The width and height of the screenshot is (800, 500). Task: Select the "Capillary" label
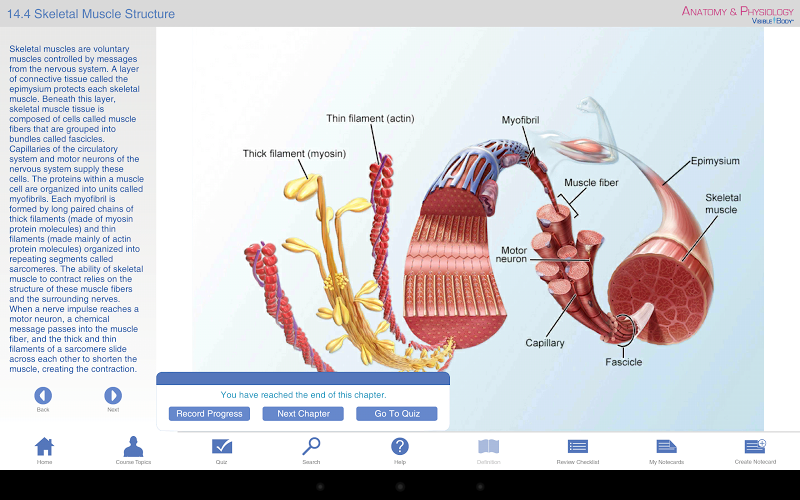(x=545, y=343)
